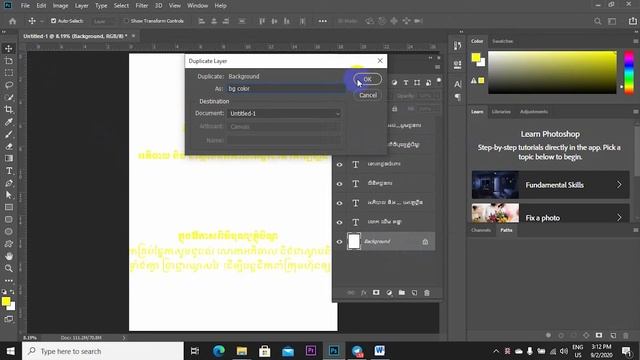Select the Gradient tool
The width and height of the screenshot is (640, 360).
8,158
